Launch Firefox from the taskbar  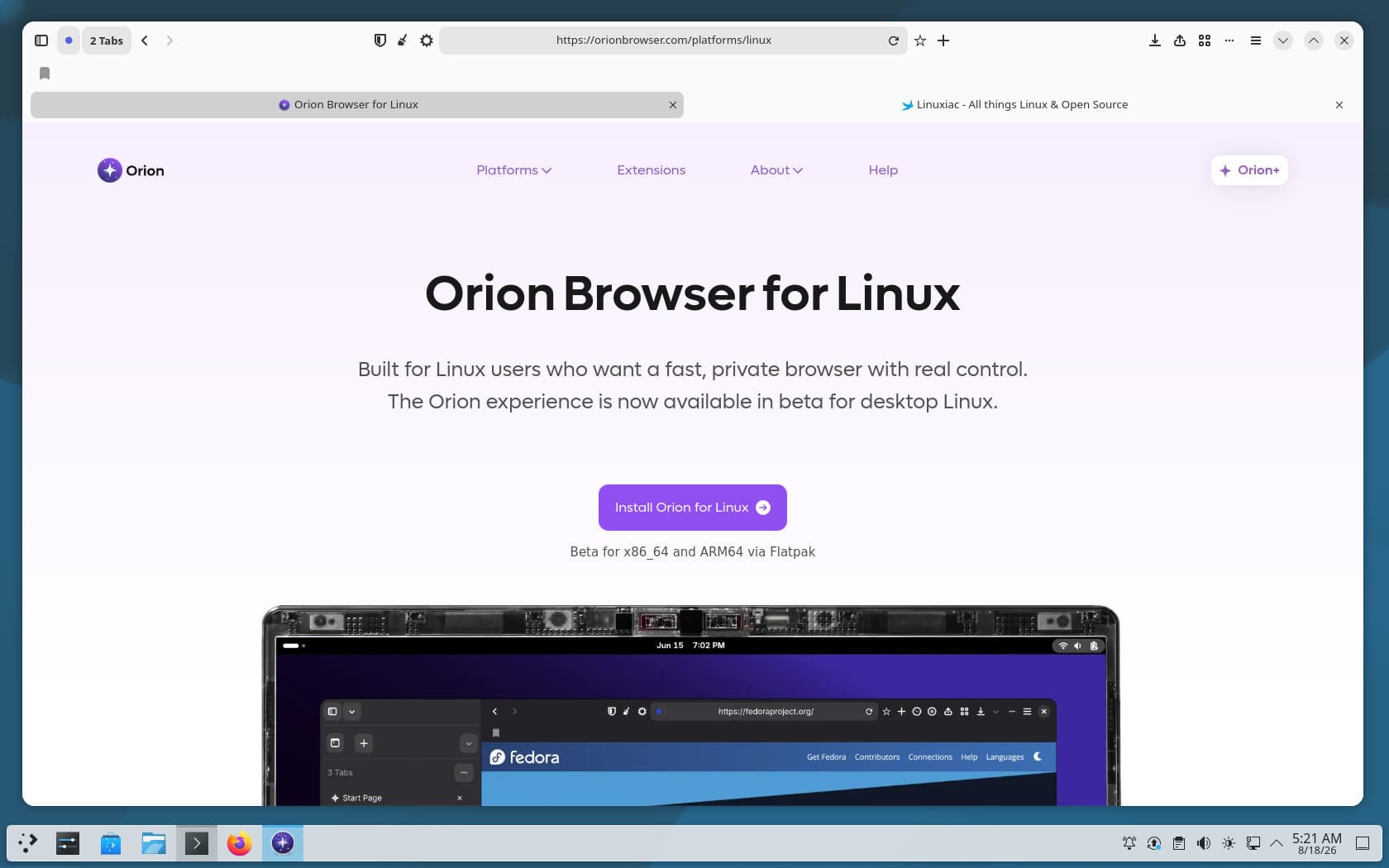coord(240,843)
